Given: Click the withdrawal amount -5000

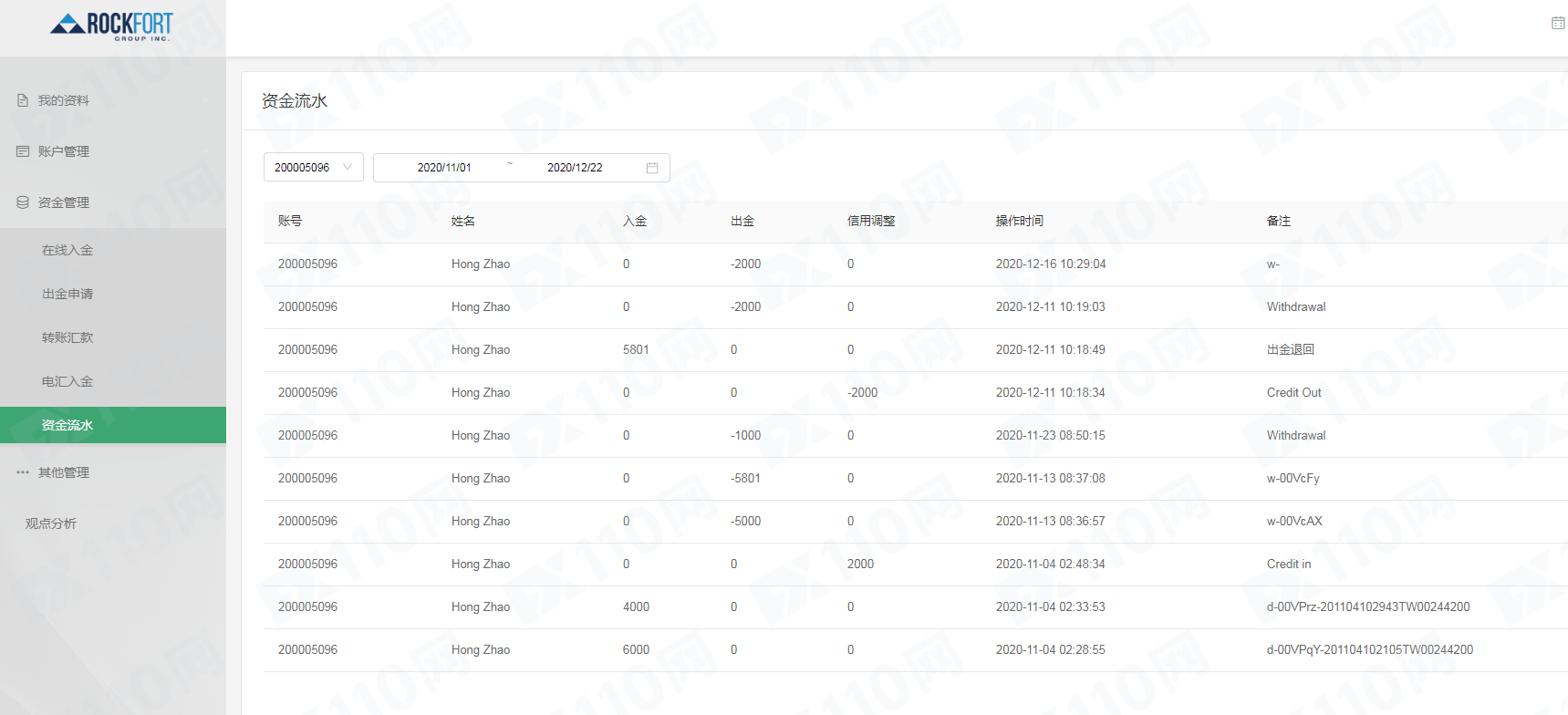Looking at the screenshot, I should coord(746,522).
